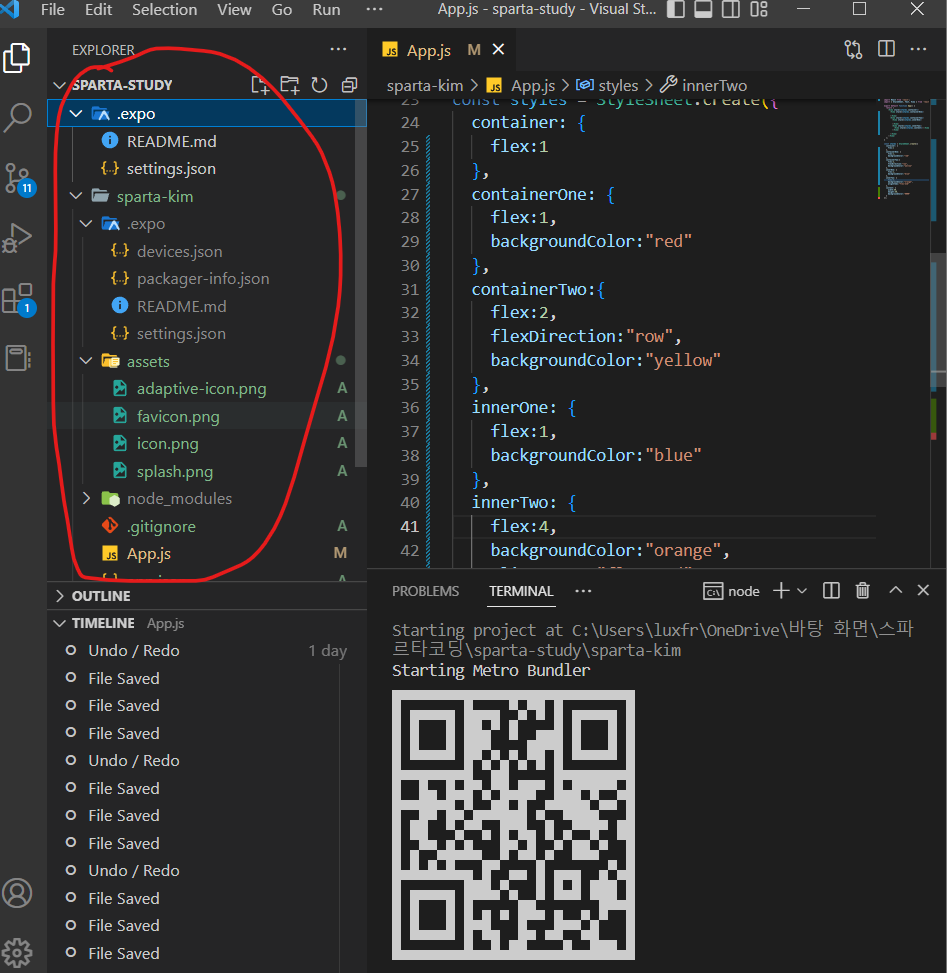Refresh the explorer file tree
The width and height of the screenshot is (947, 973).
320,85
